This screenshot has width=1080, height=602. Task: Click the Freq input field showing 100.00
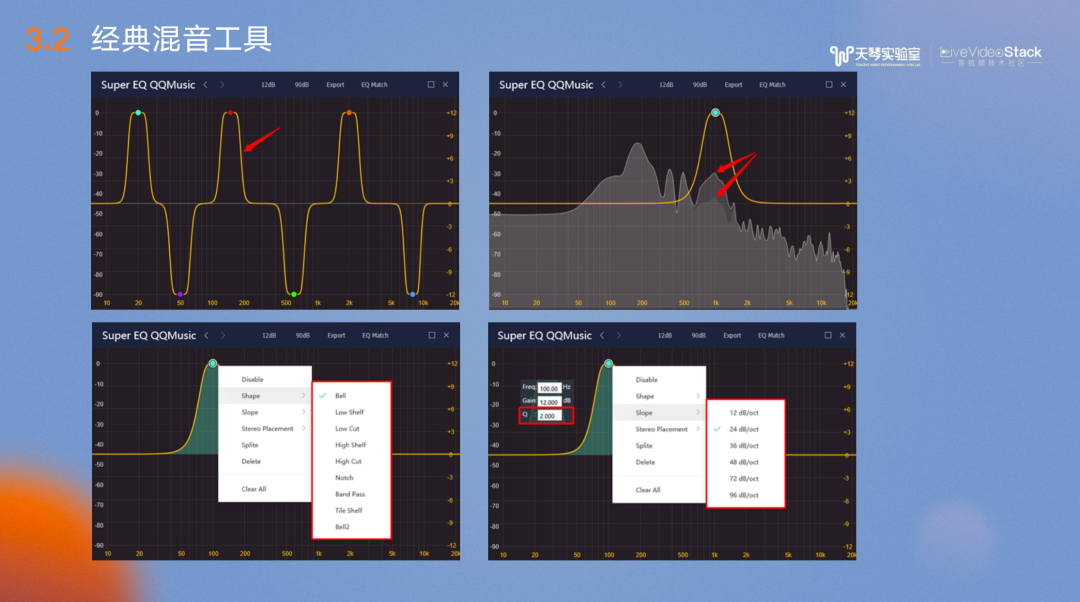[x=549, y=388]
